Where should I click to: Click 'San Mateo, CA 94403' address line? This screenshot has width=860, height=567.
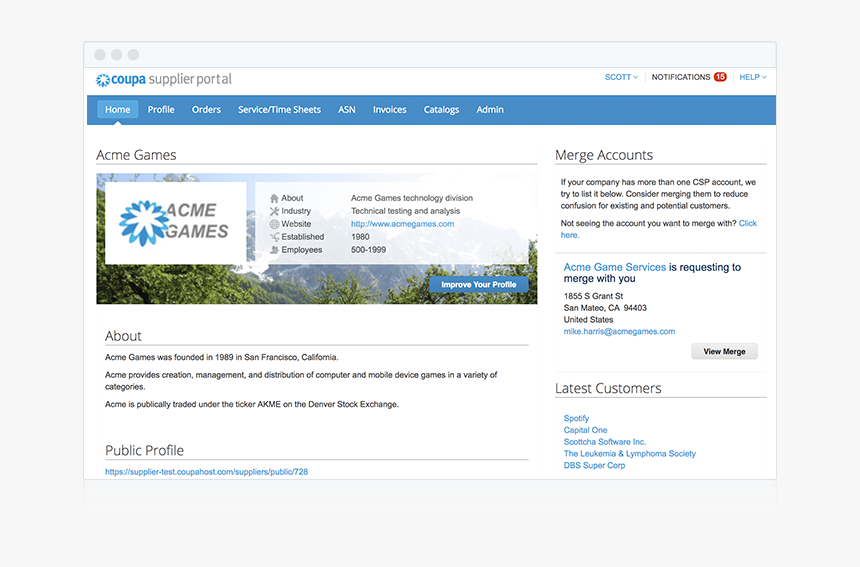pos(605,308)
